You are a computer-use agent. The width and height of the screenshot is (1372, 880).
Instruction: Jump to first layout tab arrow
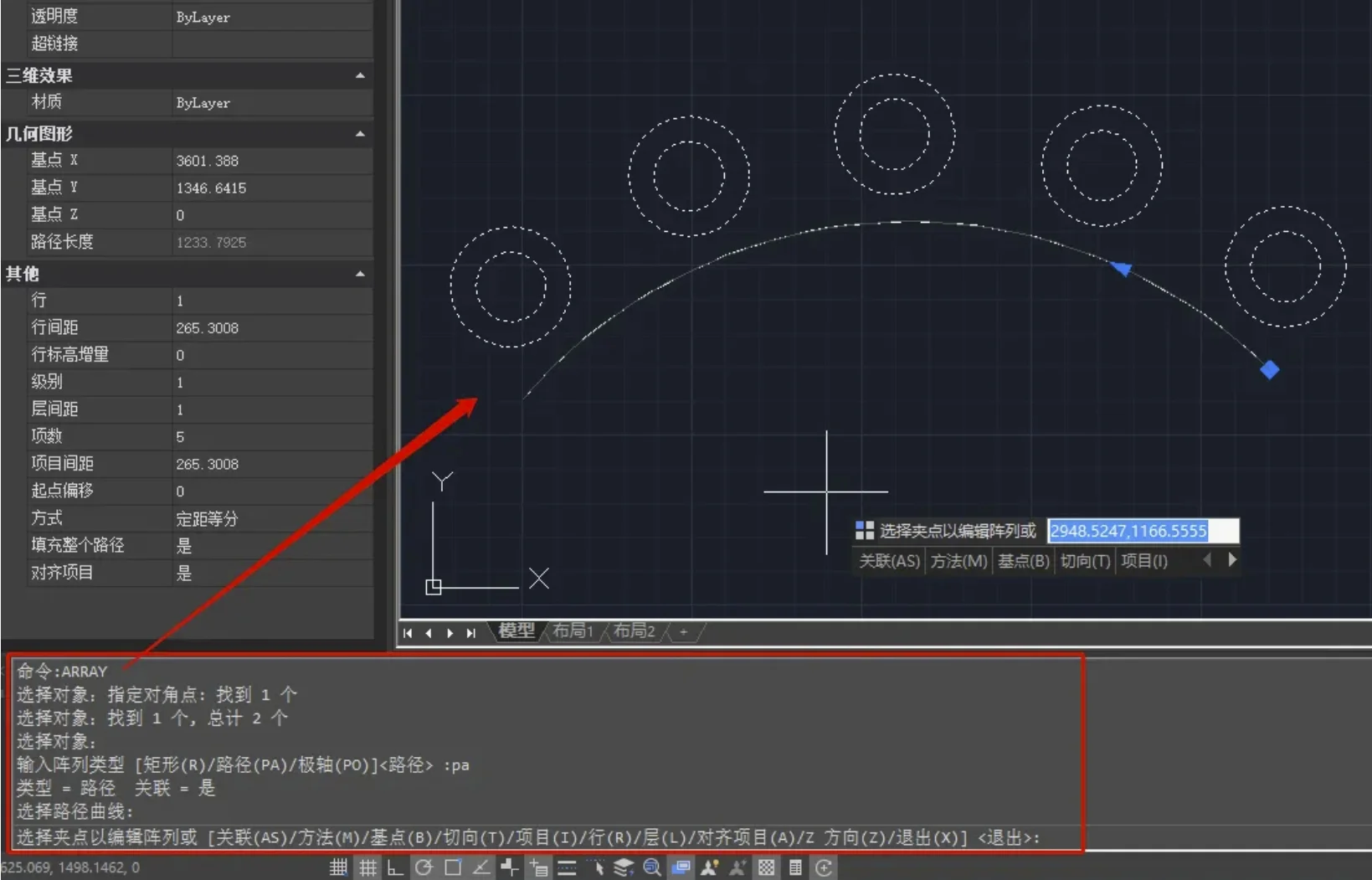pos(408,633)
